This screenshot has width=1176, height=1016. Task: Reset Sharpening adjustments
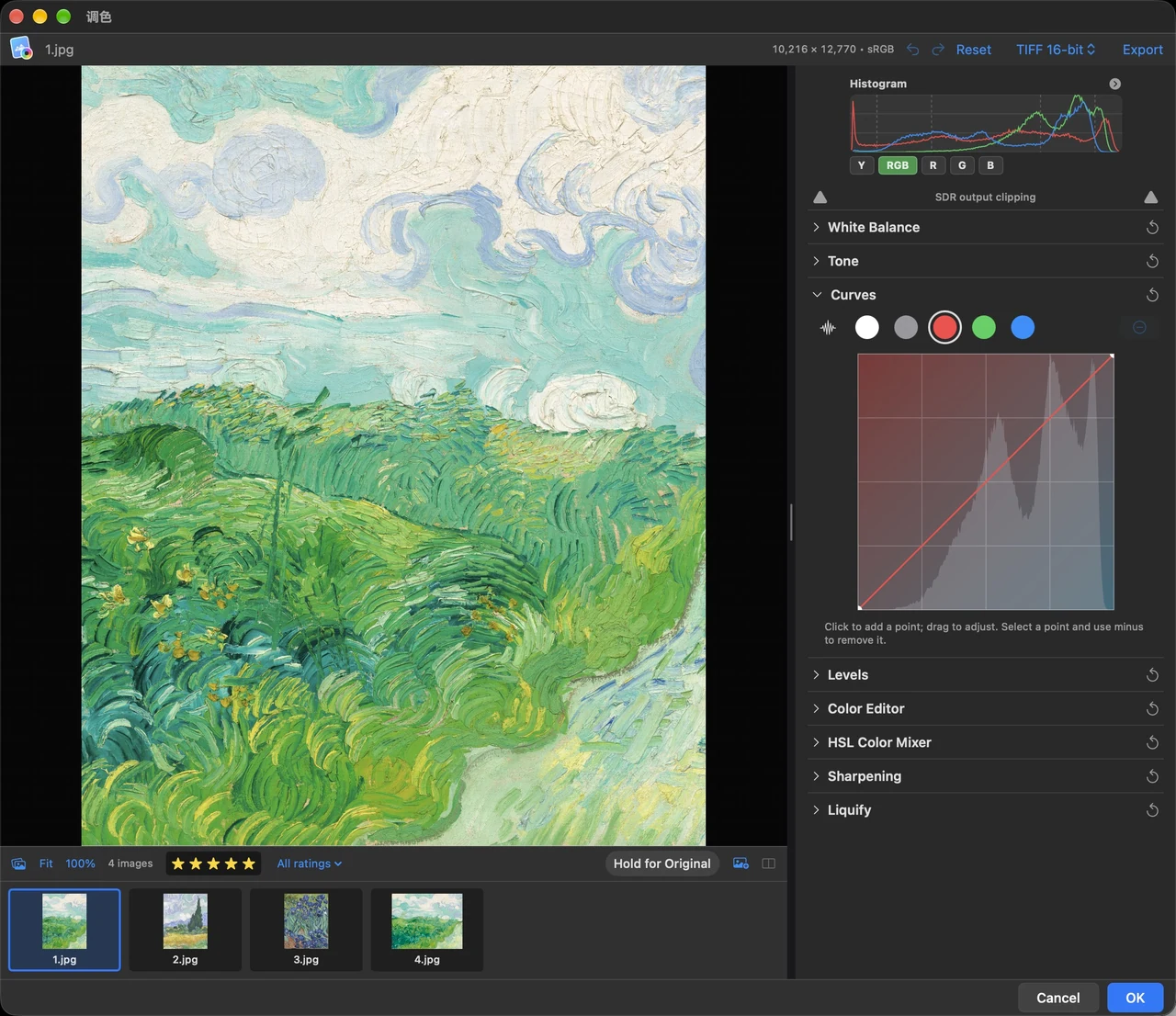pos(1152,776)
